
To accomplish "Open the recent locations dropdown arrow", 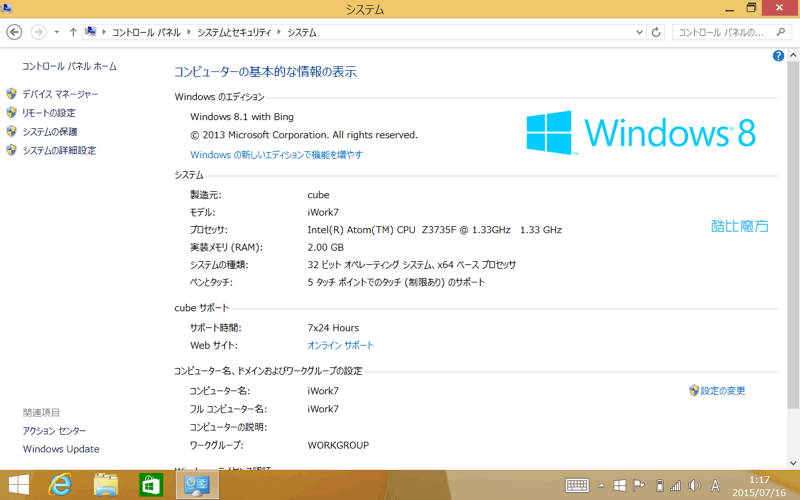I will click(x=56, y=32).
